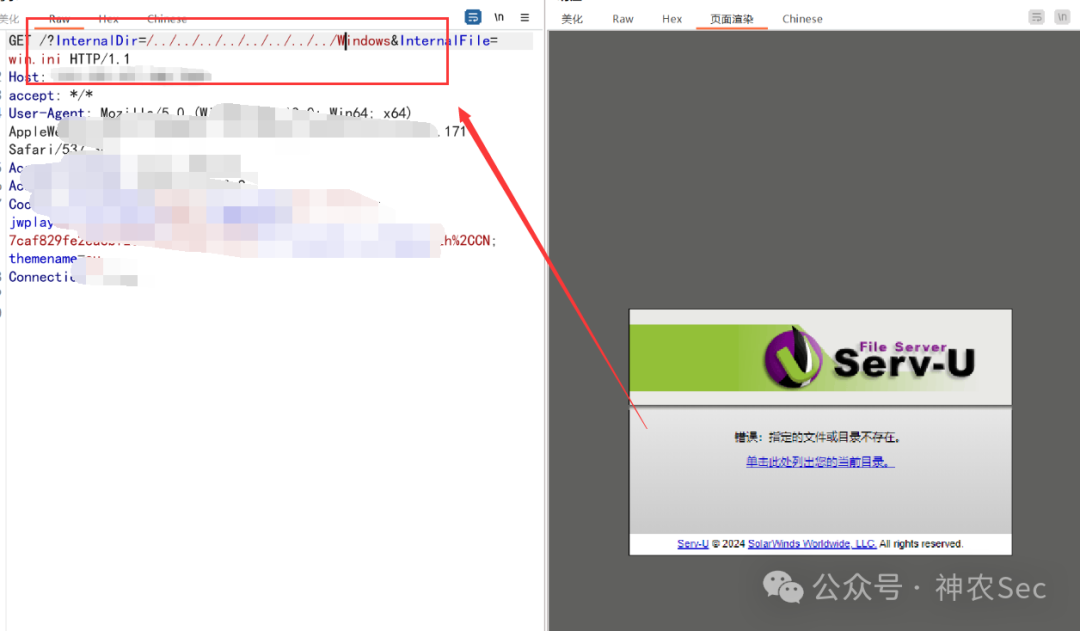Screen dimensions: 1080x631
Task: Click the win.ini HTTP/1.1 line
Action: (x=69, y=59)
